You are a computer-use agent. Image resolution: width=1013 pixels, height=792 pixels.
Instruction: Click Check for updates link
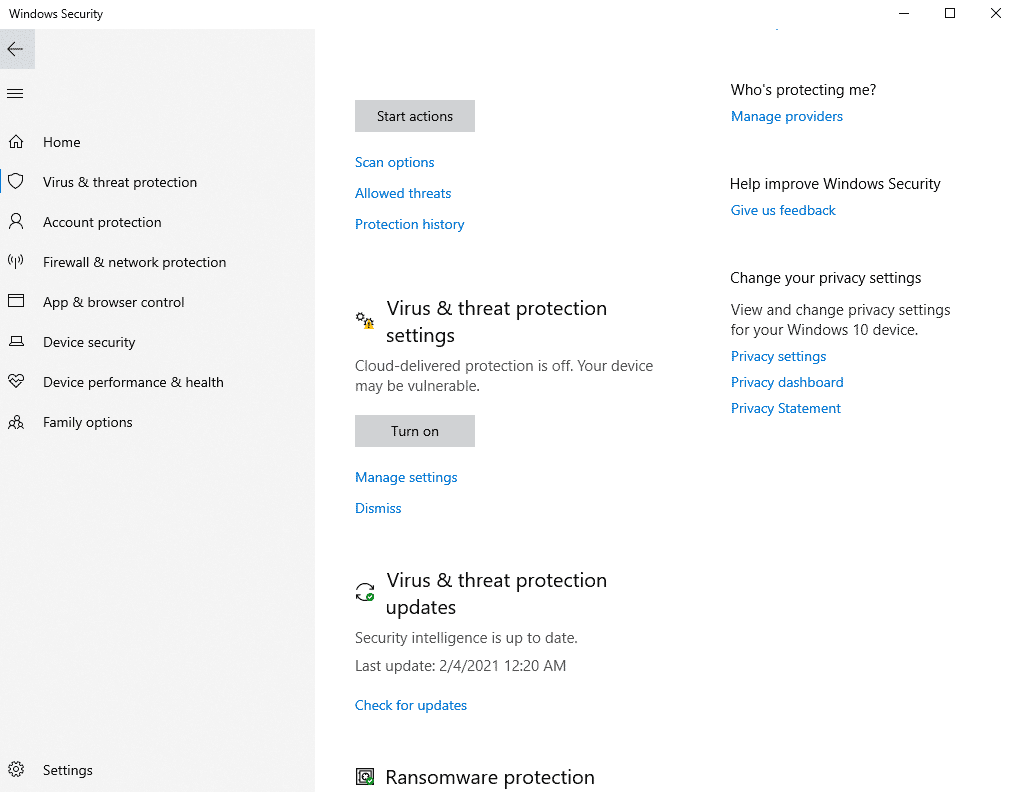click(x=411, y=705)
